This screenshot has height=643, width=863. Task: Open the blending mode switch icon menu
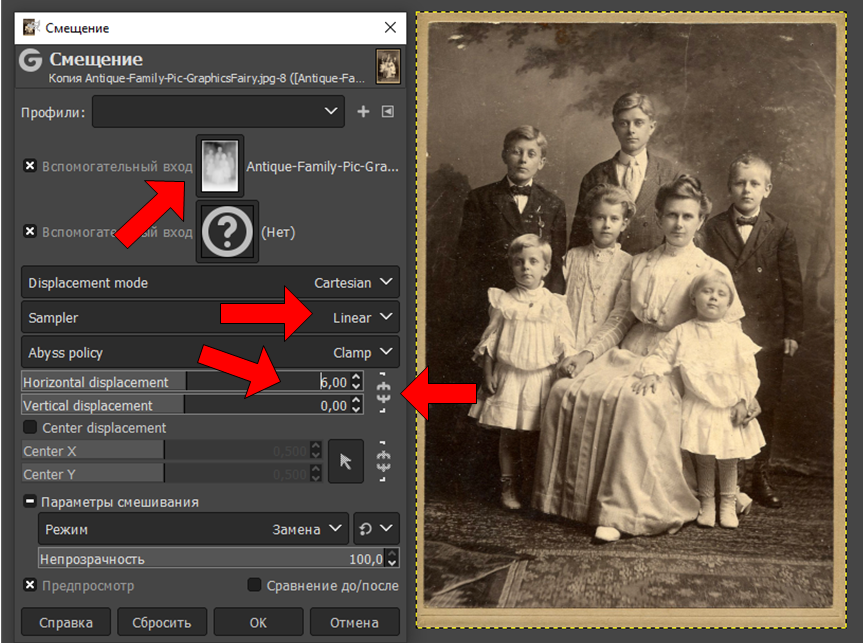[x=376, y=528]
